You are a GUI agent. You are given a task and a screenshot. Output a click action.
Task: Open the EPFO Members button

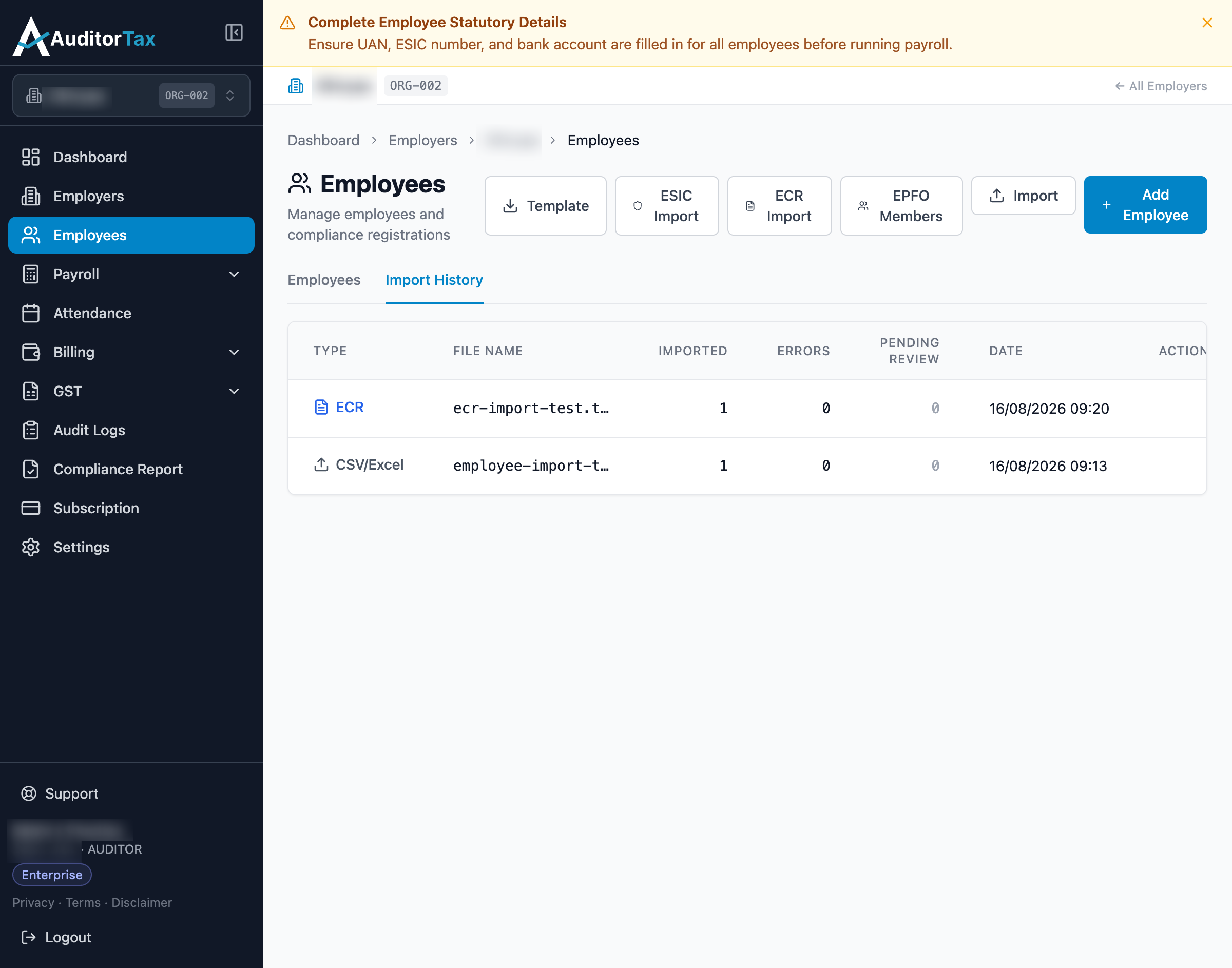click(x=901, y=206)
